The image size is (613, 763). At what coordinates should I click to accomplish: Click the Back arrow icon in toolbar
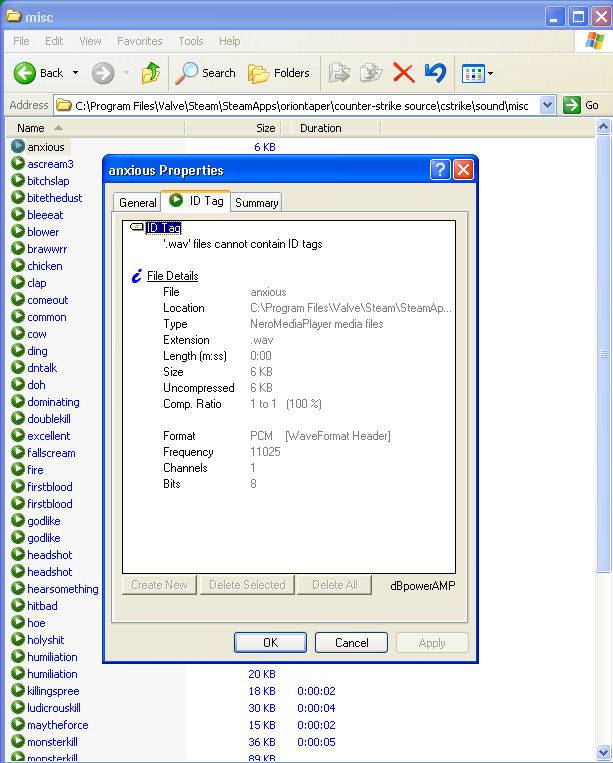coord(25,73)
